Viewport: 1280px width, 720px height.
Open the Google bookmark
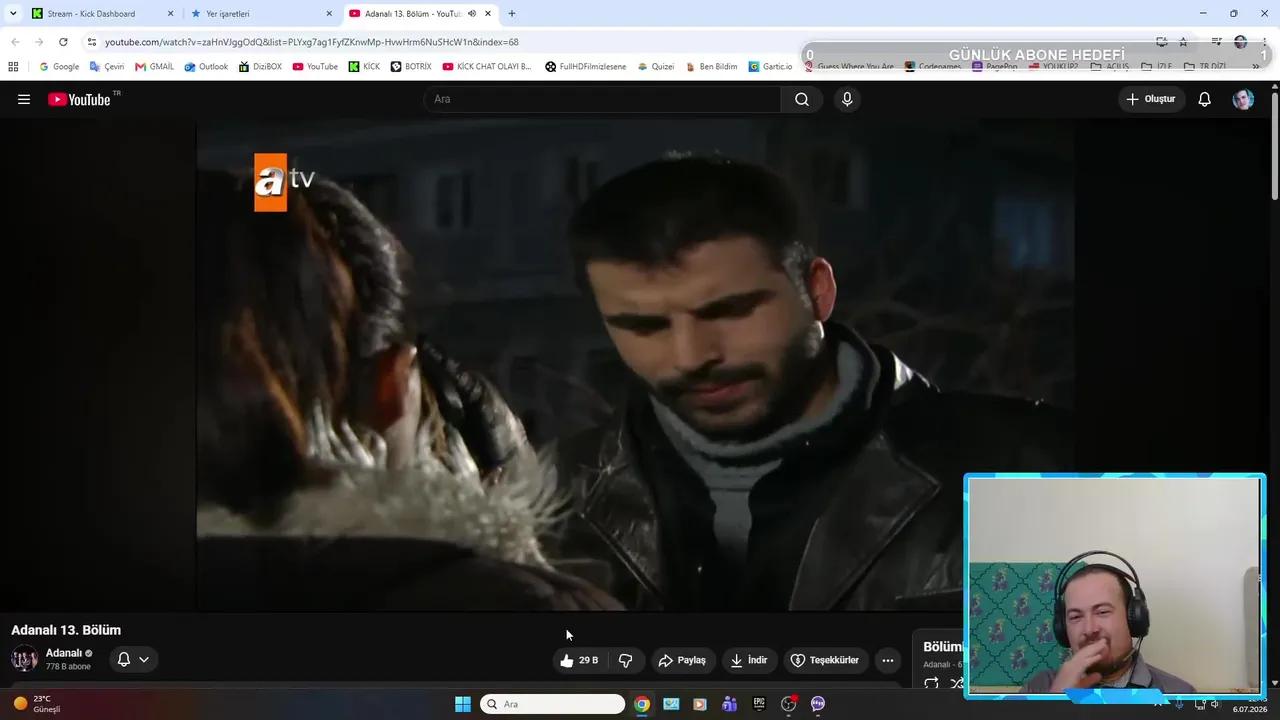[59, 67]
